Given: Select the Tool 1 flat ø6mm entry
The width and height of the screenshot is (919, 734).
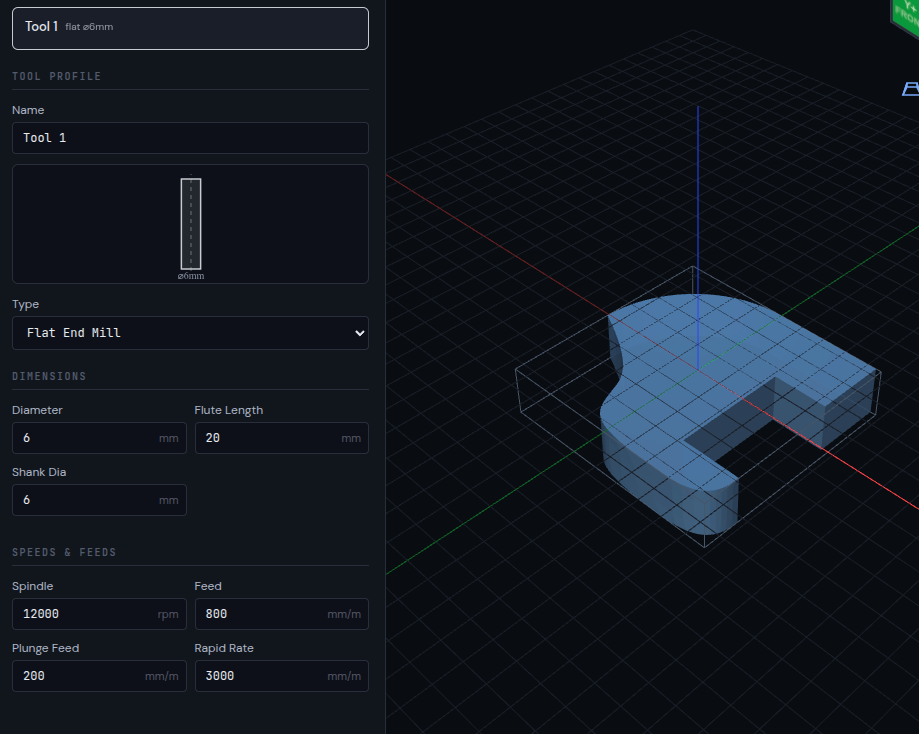Looking at the screenshot, I should (190, 28).
